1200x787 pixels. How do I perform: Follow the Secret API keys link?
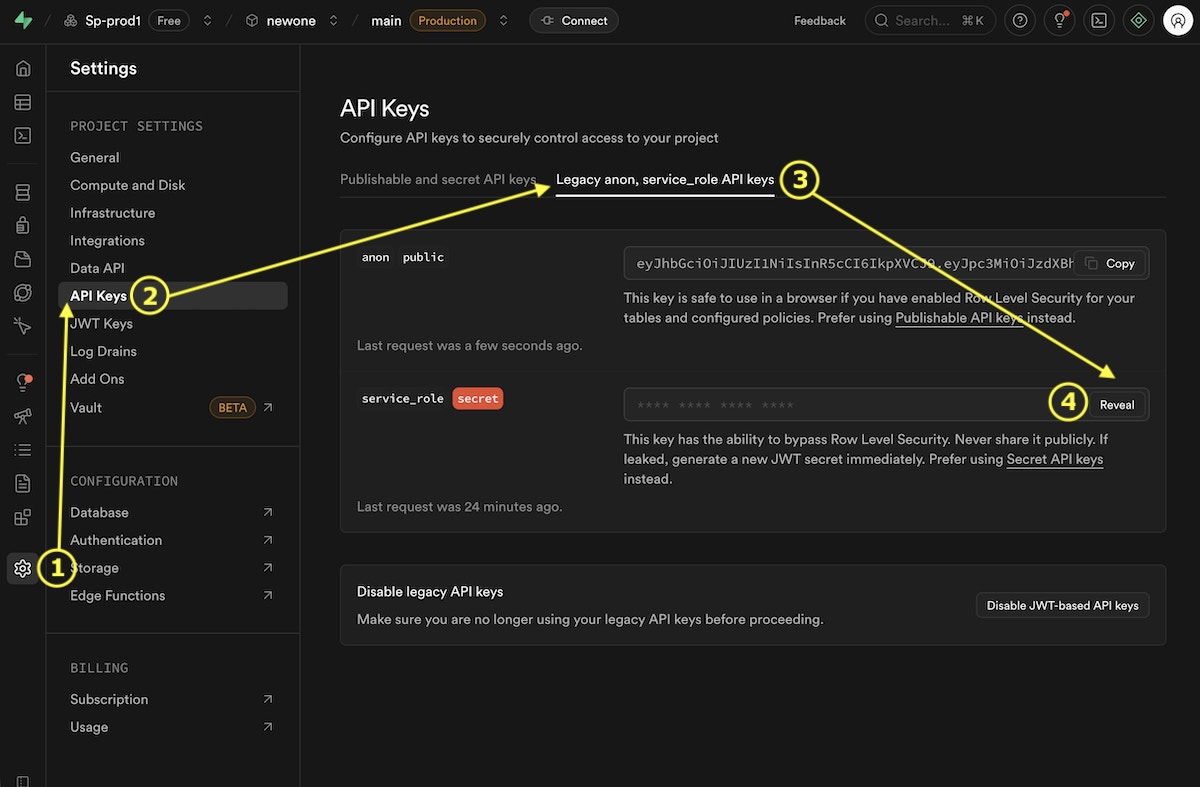1055,460
